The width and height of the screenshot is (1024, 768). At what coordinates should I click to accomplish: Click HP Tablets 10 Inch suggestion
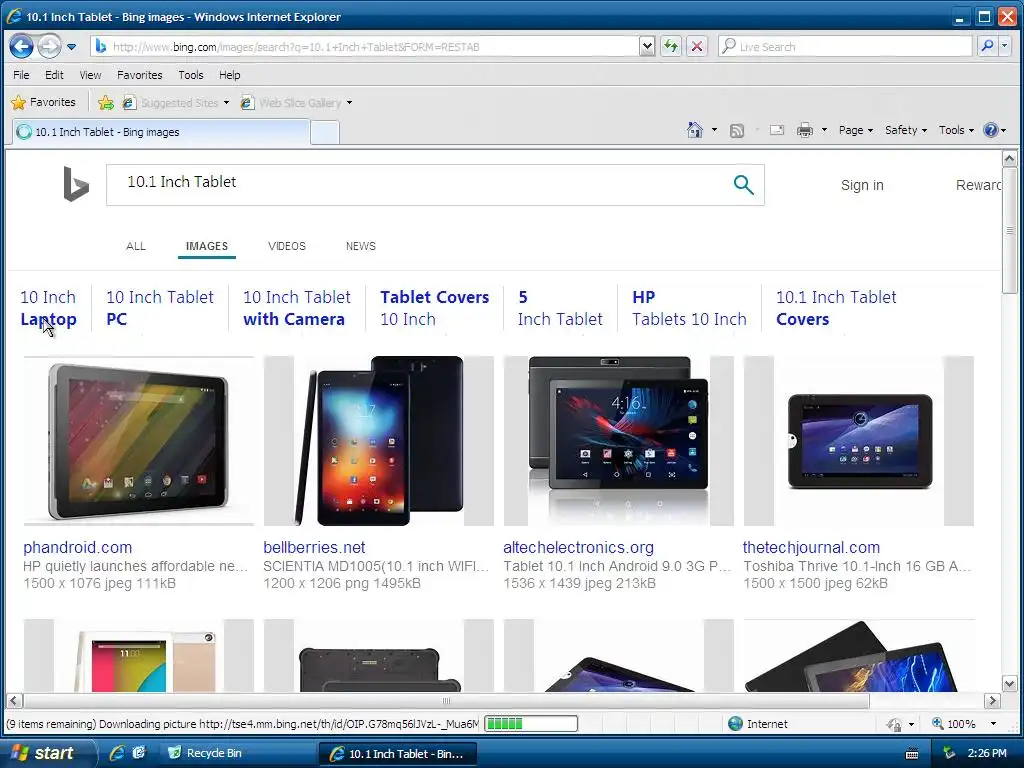pos(689,308)
